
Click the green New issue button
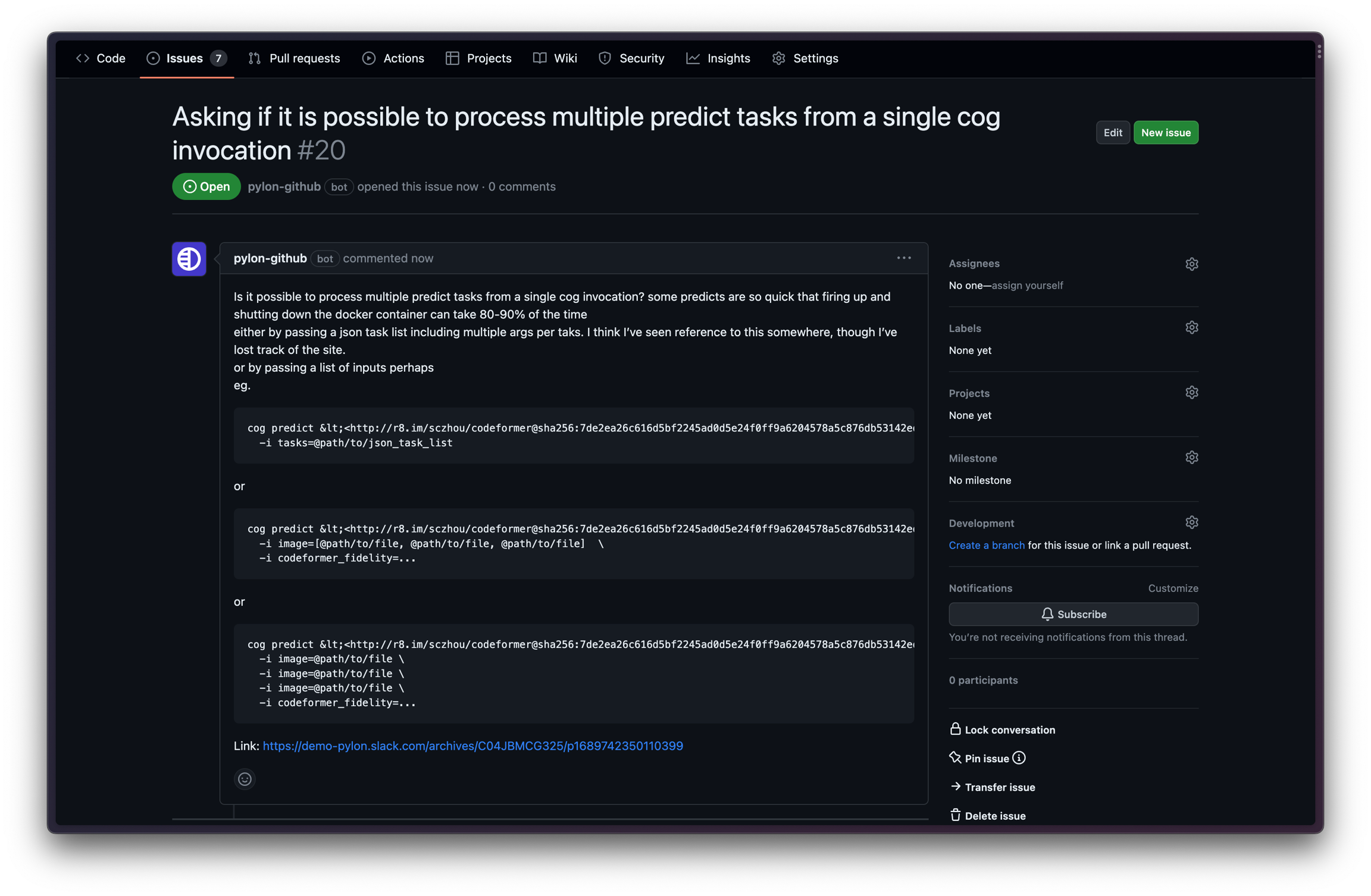coord(1165,133)
